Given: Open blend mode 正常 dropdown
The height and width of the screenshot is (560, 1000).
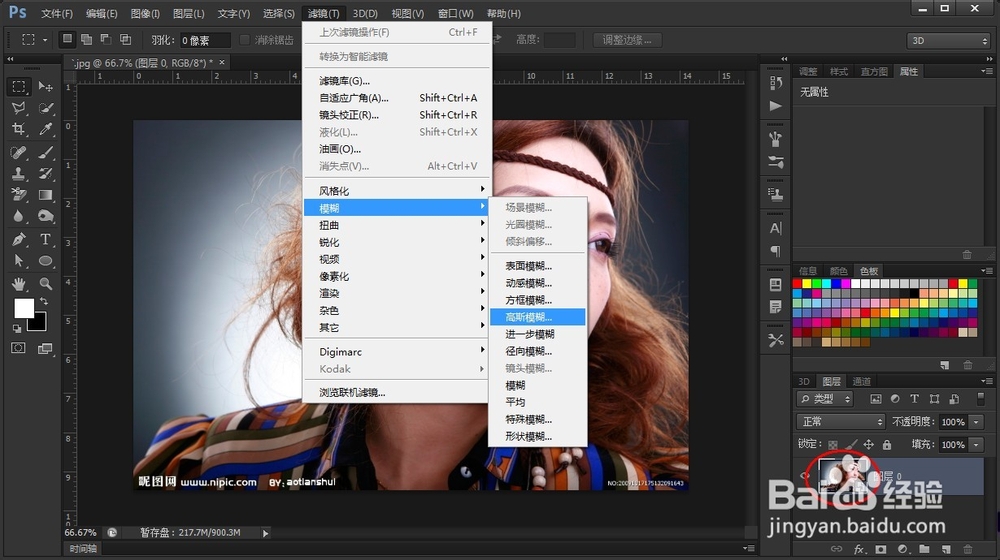Looking at the screenshot, I should pos(841,422).
